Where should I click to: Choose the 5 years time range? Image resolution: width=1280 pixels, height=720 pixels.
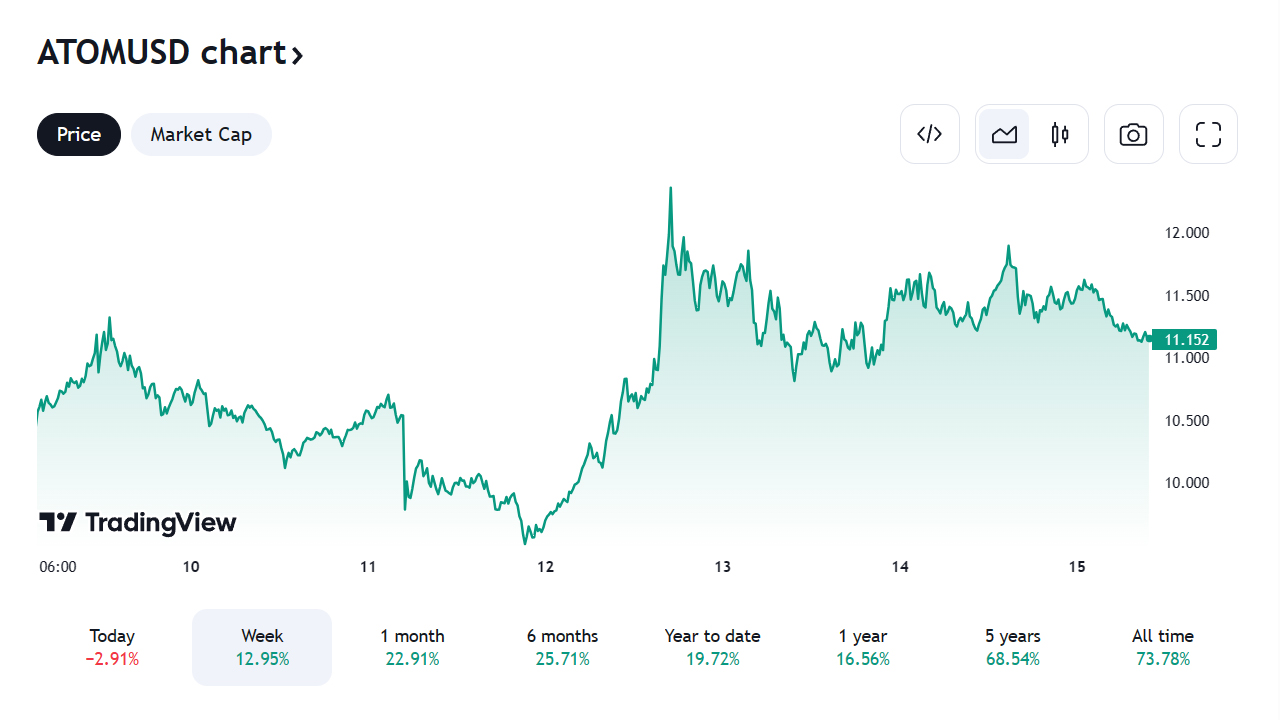pyautogui.click(x=1012, y=647)
